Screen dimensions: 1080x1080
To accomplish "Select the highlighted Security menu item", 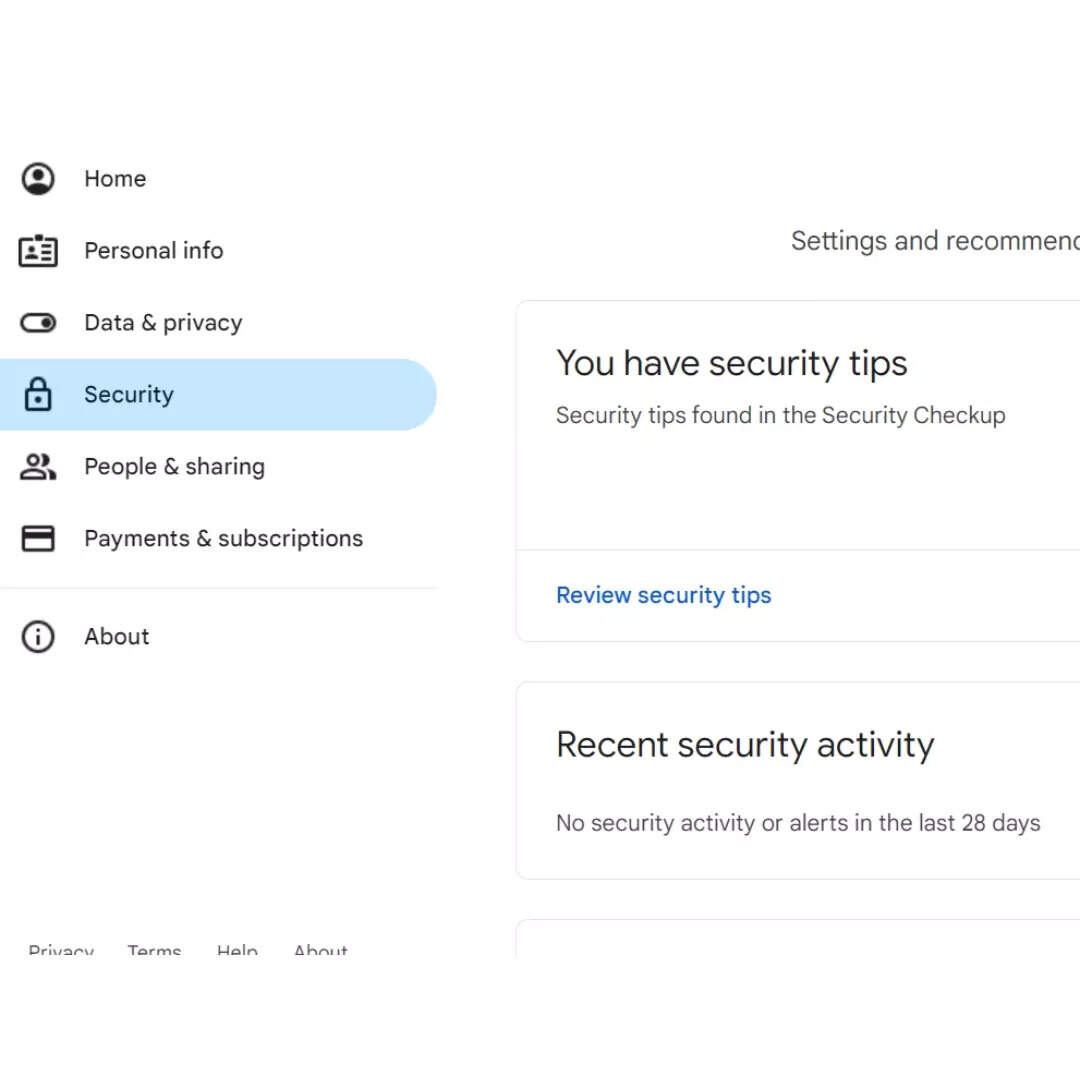I will (x=218, y=395).
